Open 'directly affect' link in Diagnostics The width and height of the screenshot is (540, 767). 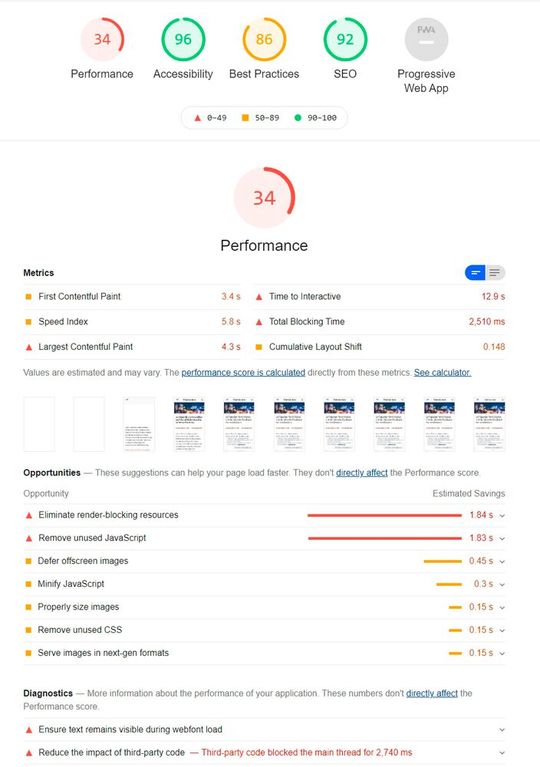pyautogui.click(x=432, y=693)
